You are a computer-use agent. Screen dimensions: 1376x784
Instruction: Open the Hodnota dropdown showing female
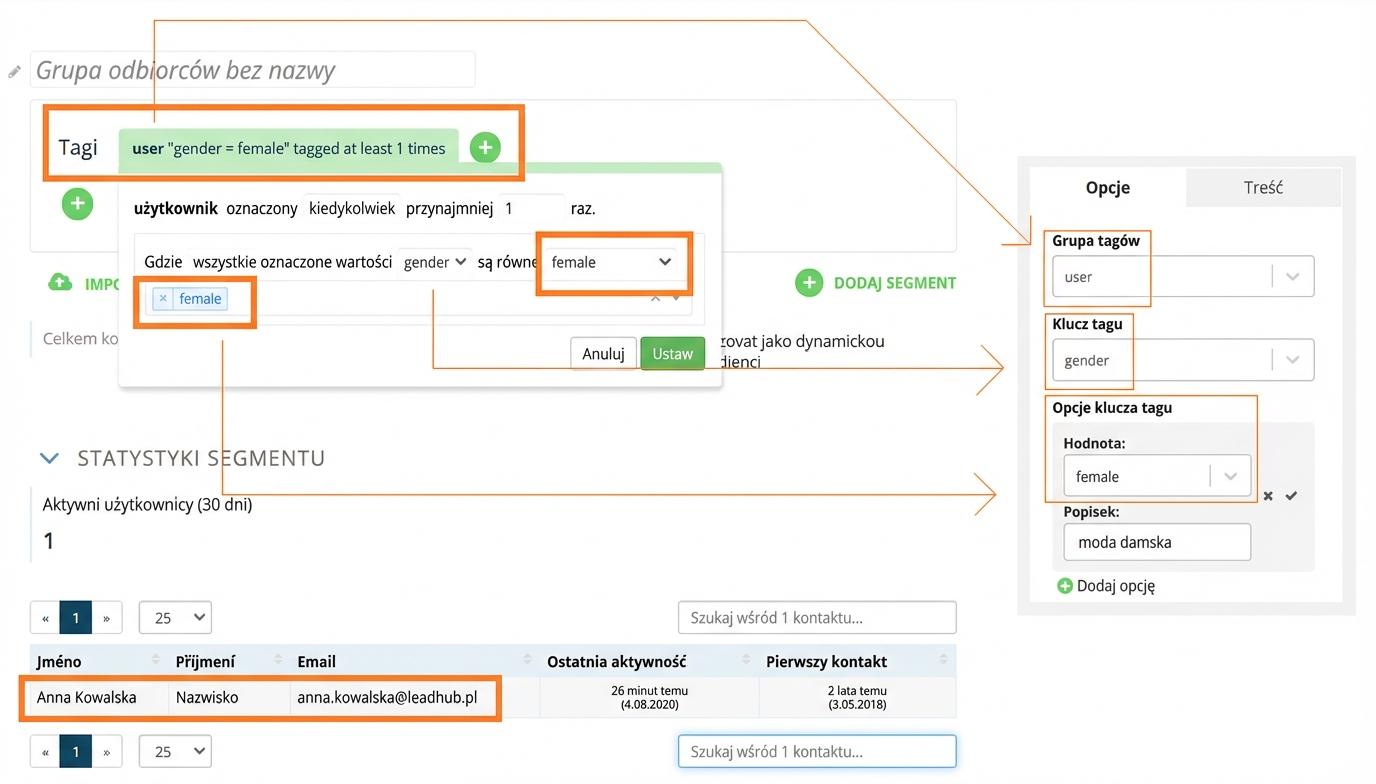(x=1157, y=476)
